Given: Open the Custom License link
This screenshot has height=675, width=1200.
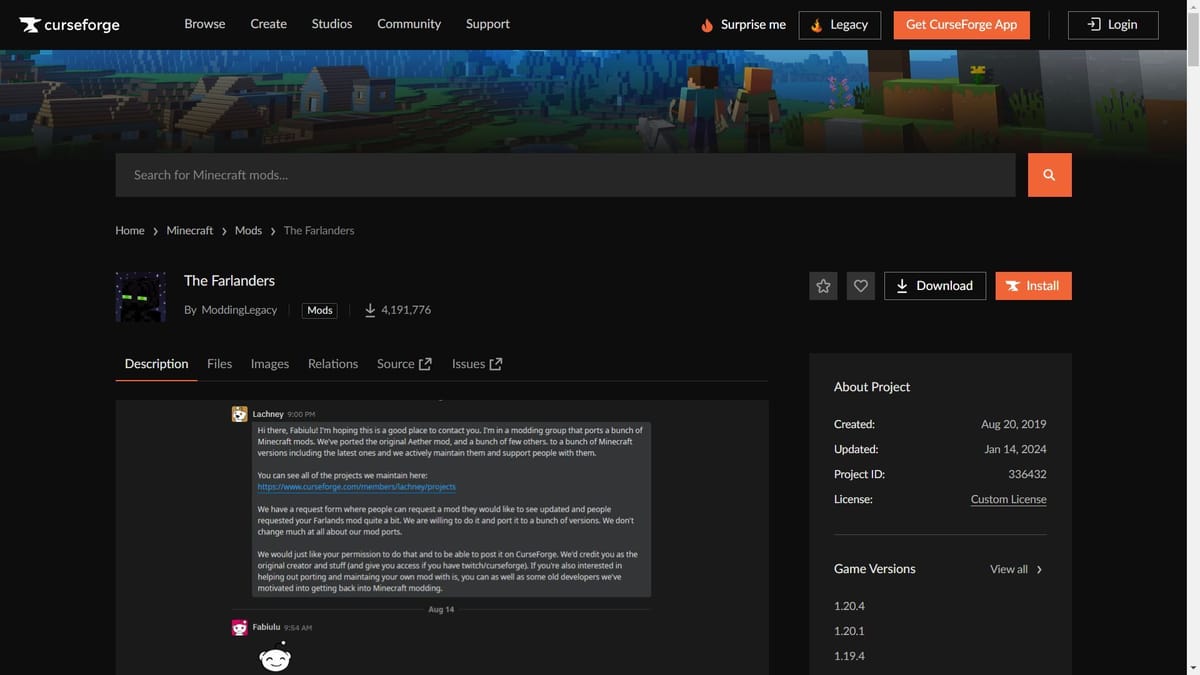Looking at the screenshot, I should (1008, 499).
